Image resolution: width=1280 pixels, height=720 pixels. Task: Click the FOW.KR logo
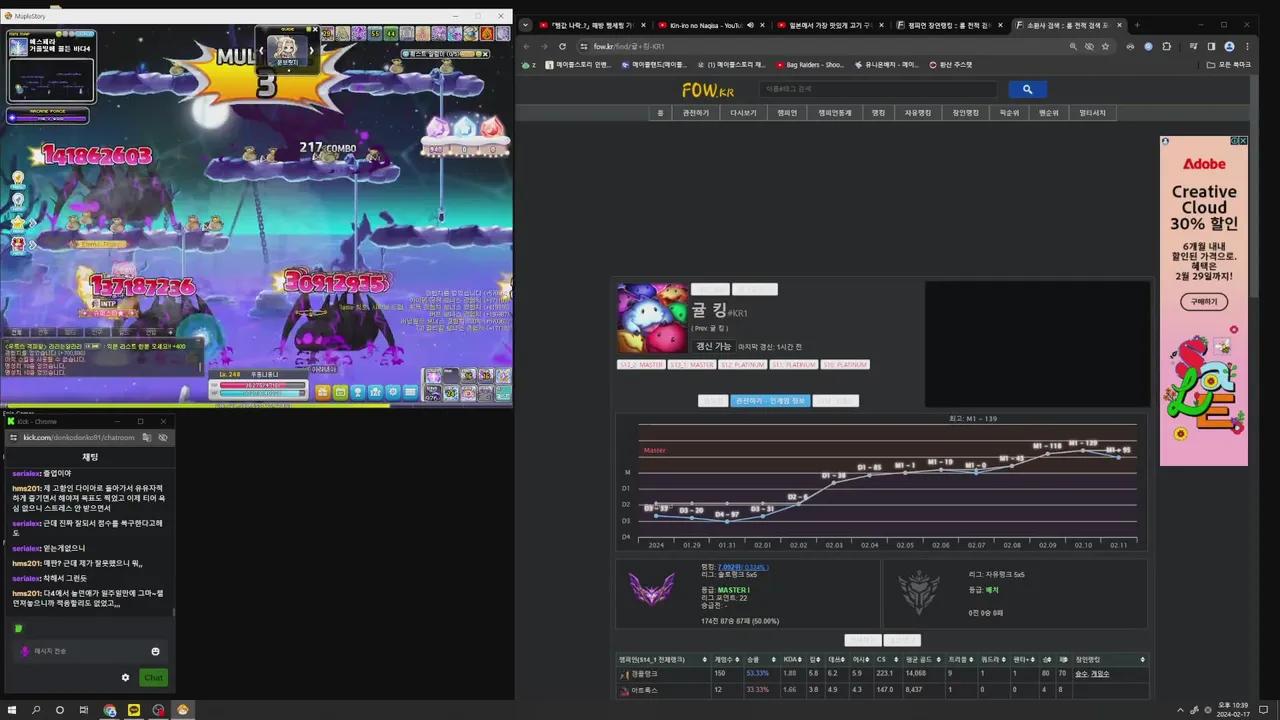pyautogui.click(x=708, y=90)
